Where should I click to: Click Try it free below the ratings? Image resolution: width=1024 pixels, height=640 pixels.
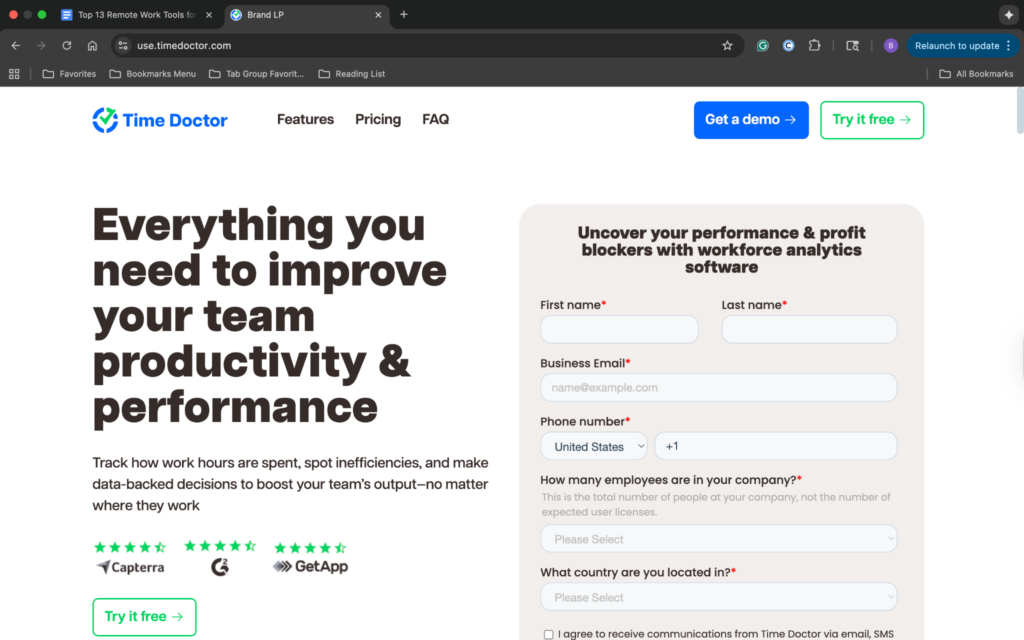click(x=144, y=617)
